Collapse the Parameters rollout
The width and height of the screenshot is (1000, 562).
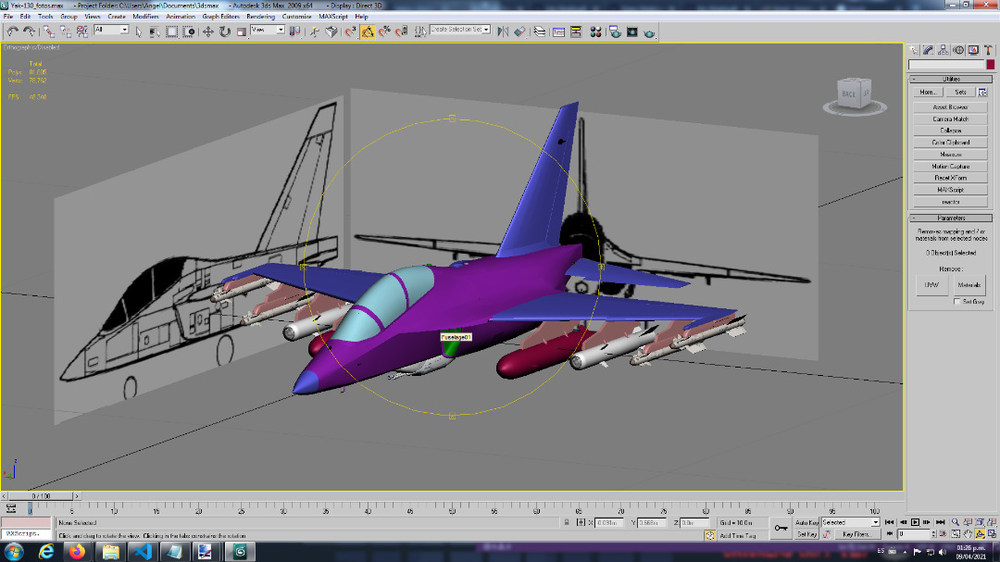click(x=950, y=218)
